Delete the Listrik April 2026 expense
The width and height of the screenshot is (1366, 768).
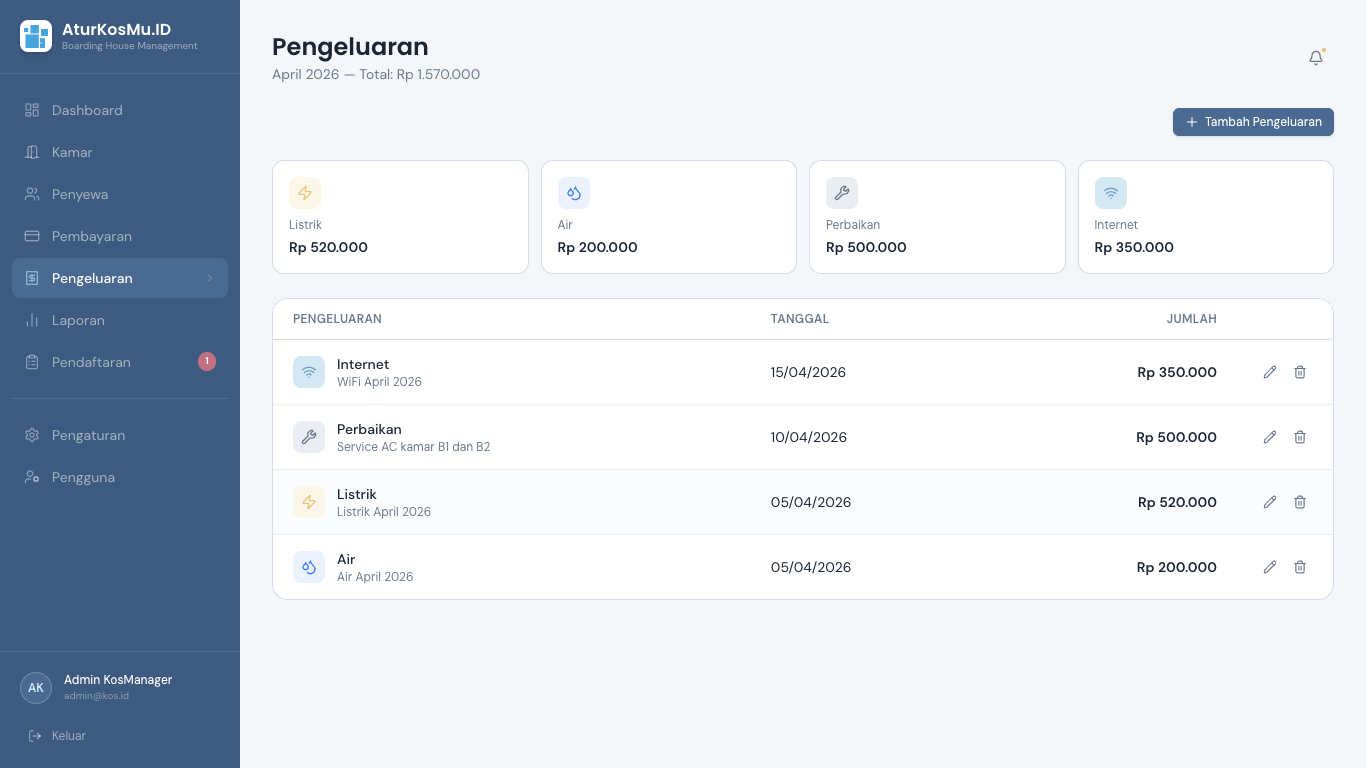tap(1300, 502)
